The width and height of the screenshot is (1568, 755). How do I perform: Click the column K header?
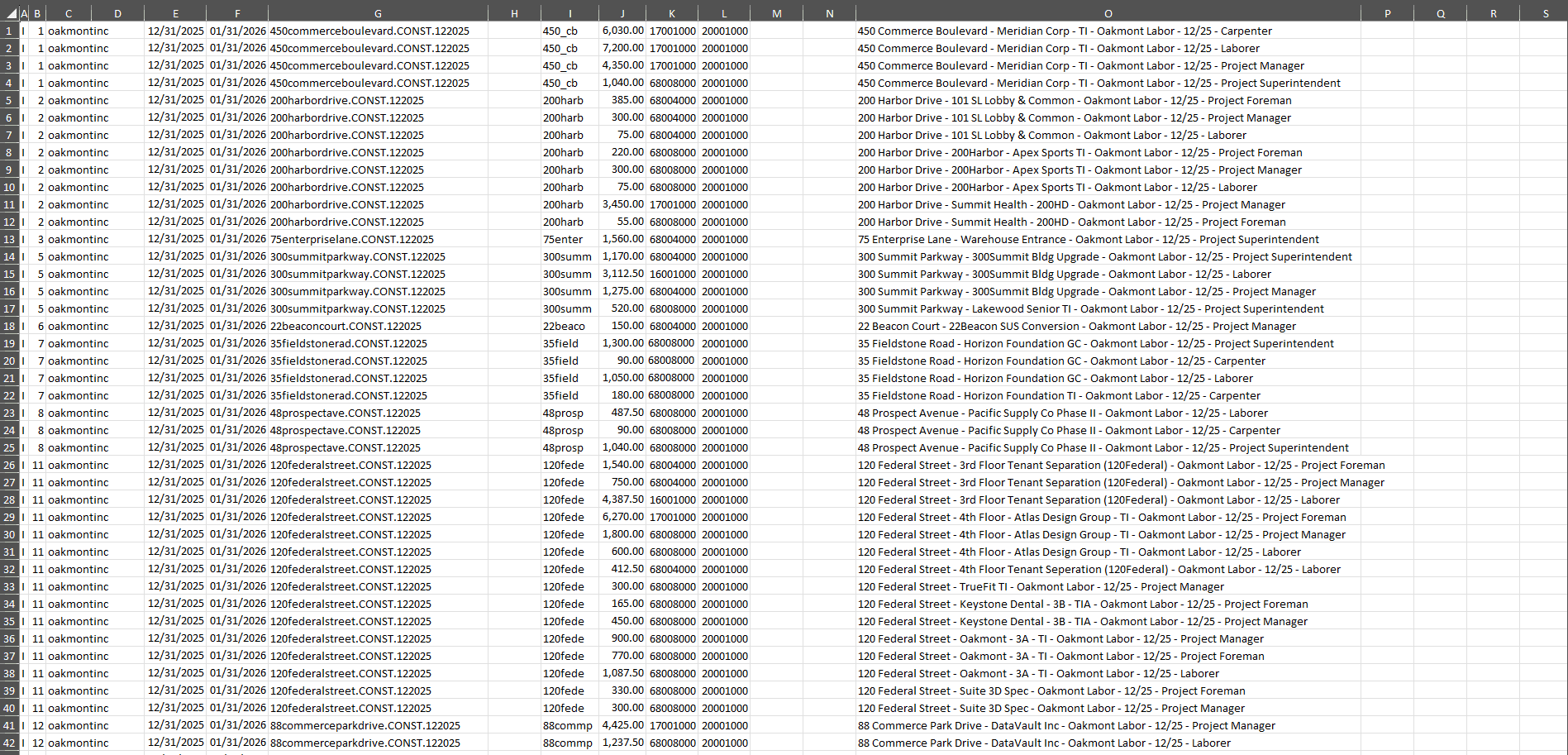pos(672,13)
